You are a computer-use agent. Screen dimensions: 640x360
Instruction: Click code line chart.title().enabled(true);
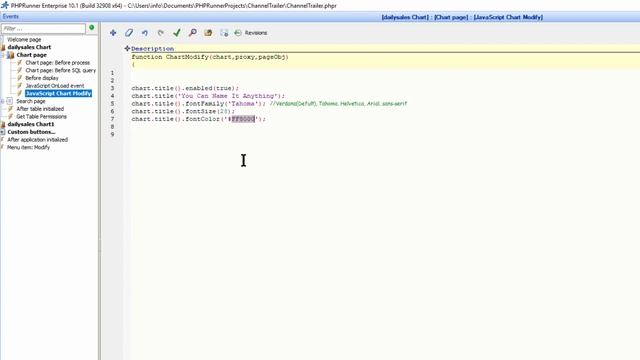tap(185, 88)
